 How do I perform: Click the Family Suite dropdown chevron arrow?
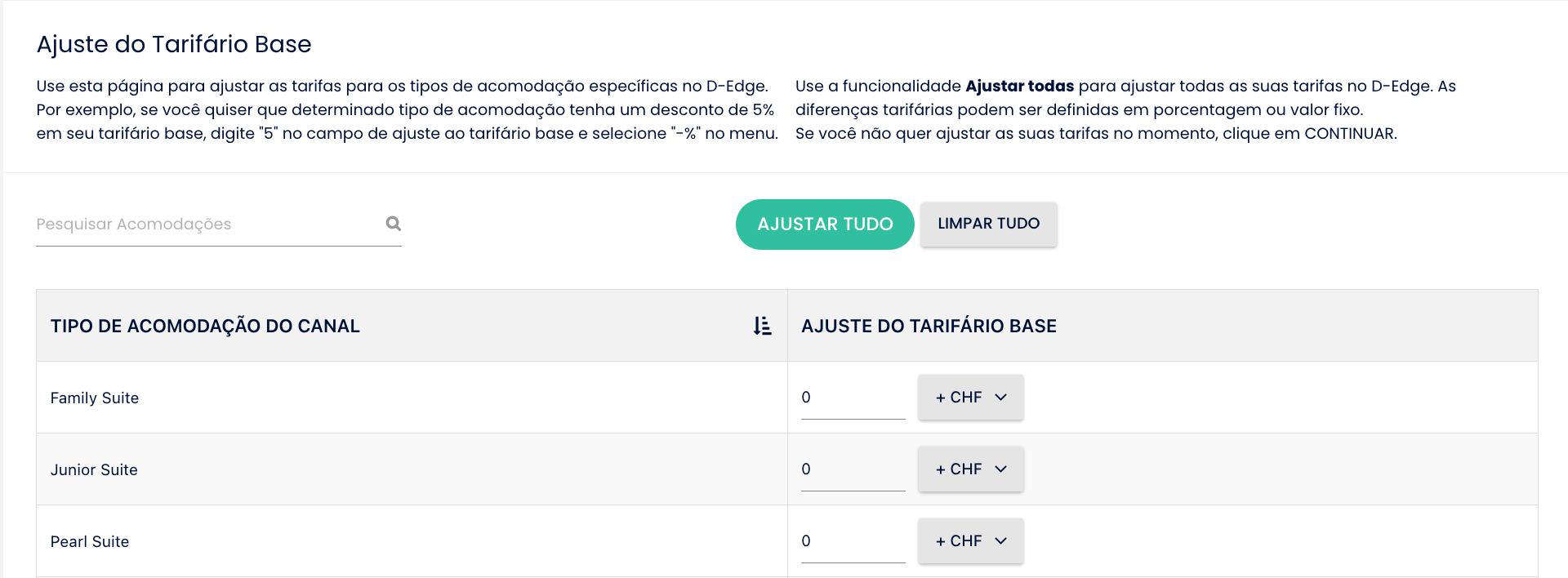(x=1000, y=398)
